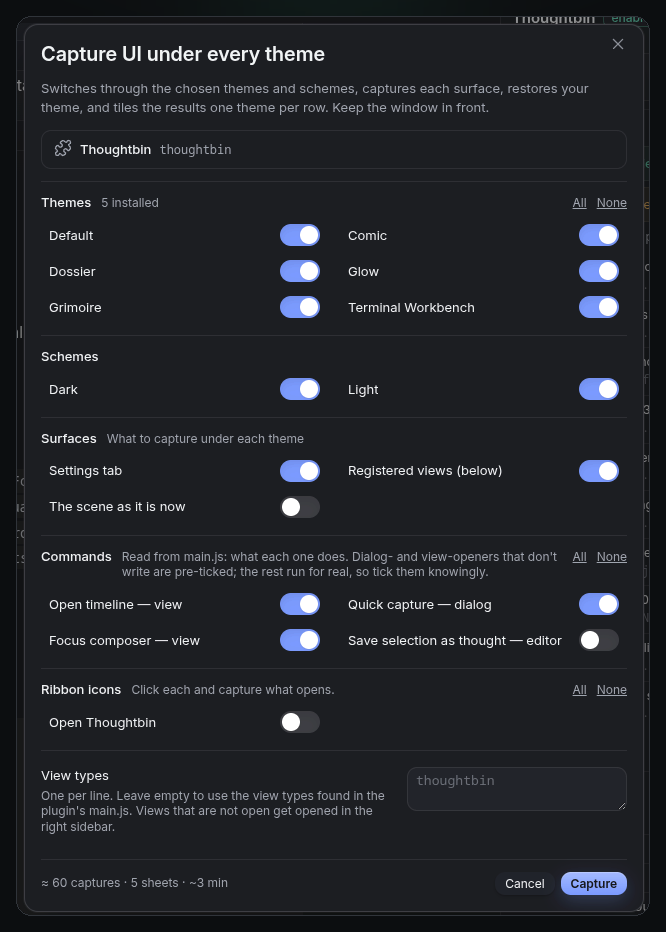
Task: Click the Thoughtbin plugin name
Action: [x=115, y=149]
